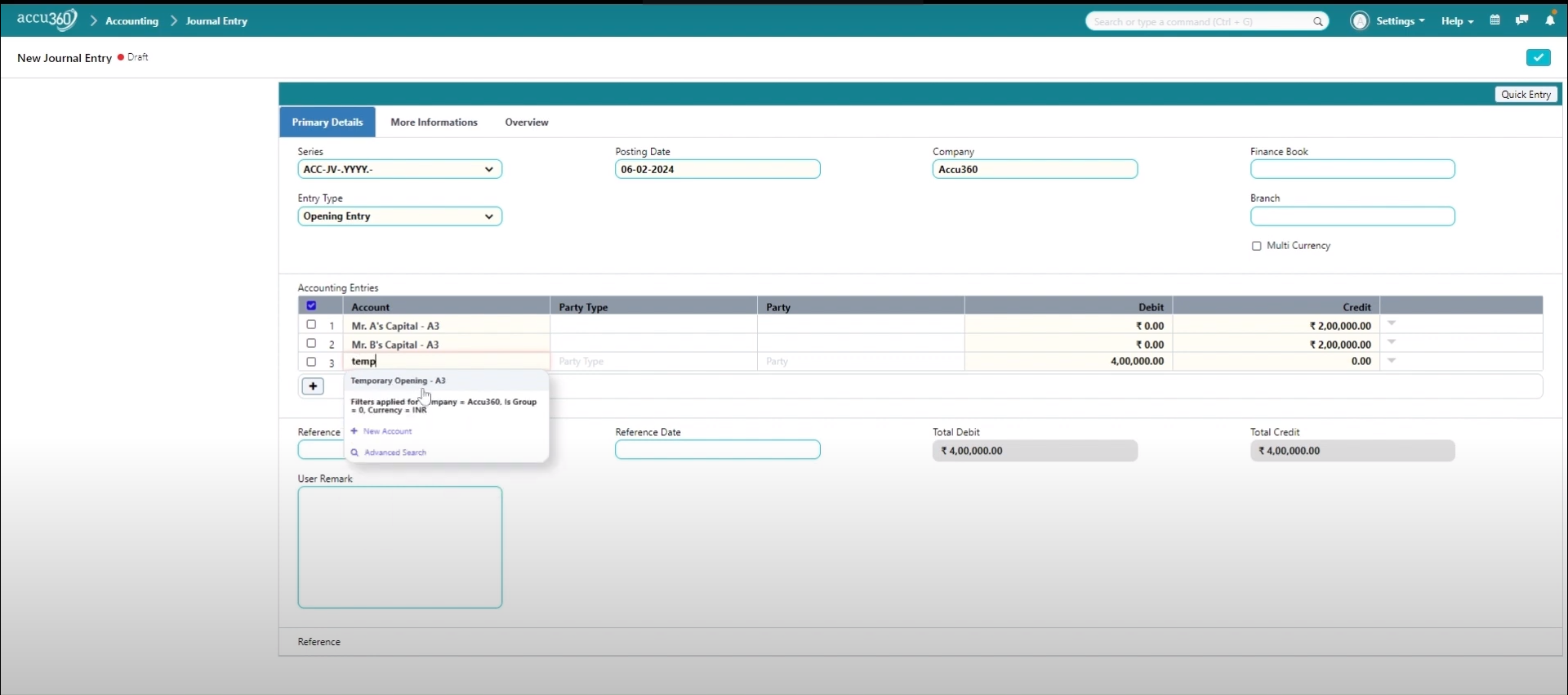Click Mr. B's Capital - A3 account cell
The width and height of the screenshot is (1568, 695).
tap(447, 345)
